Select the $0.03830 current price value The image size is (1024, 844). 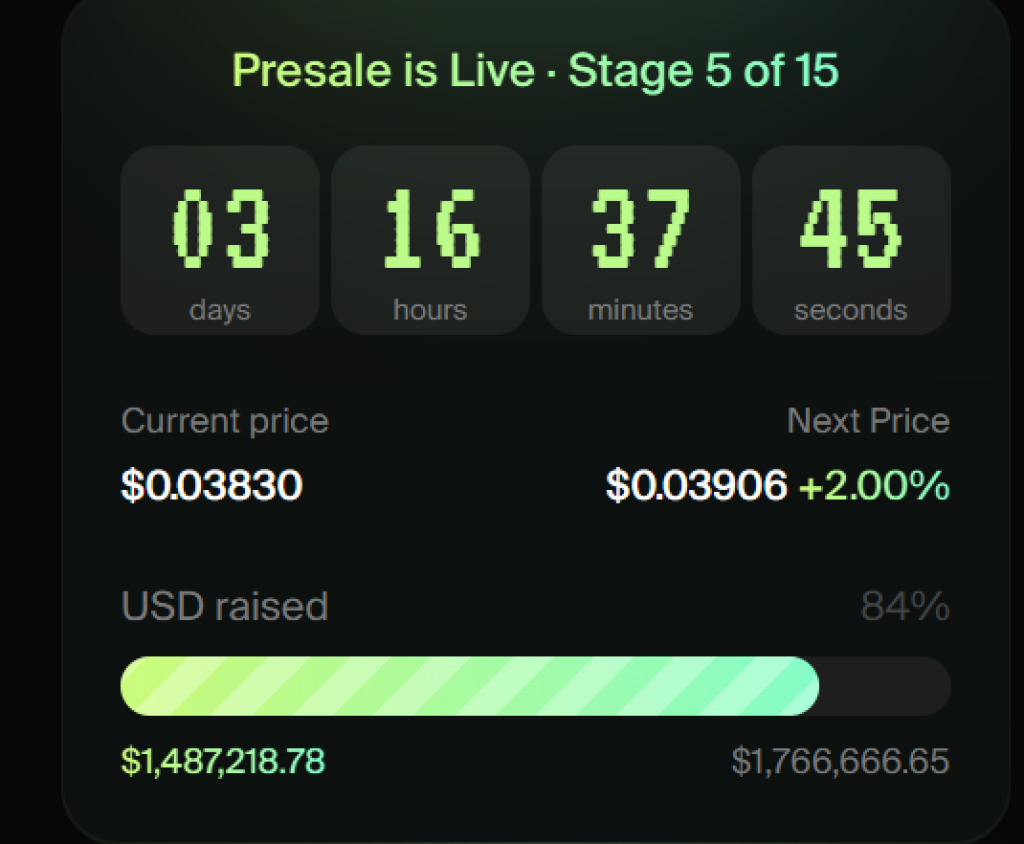point(212,486)
